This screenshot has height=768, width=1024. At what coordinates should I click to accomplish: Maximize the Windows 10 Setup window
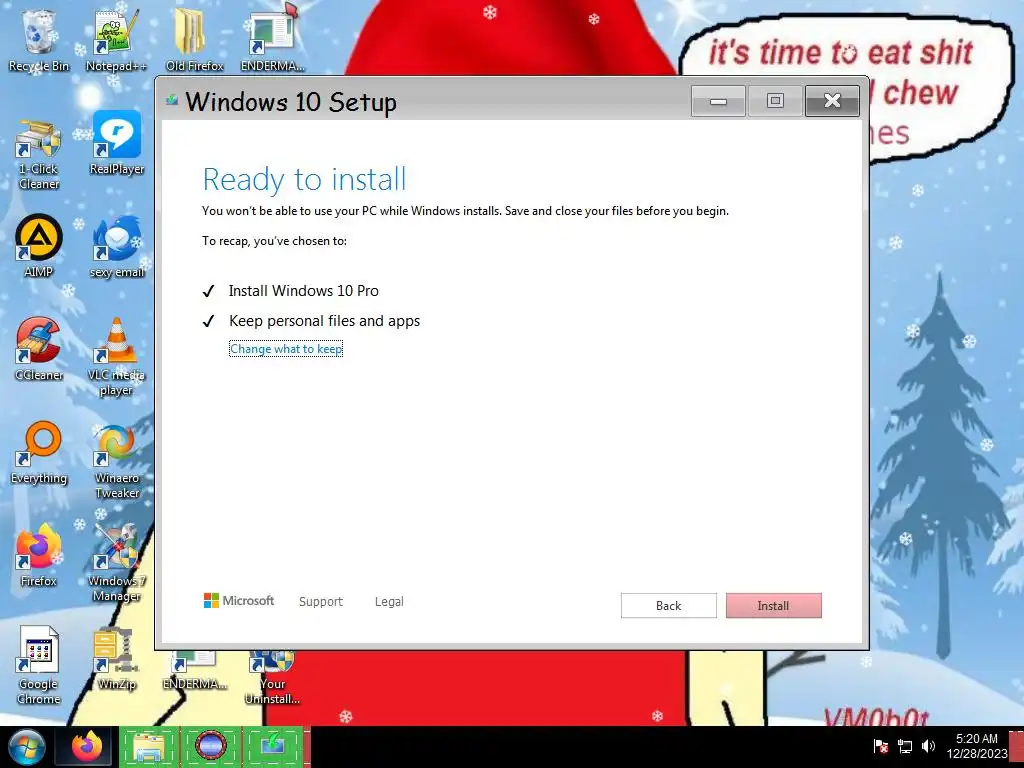tap(775, 101)
